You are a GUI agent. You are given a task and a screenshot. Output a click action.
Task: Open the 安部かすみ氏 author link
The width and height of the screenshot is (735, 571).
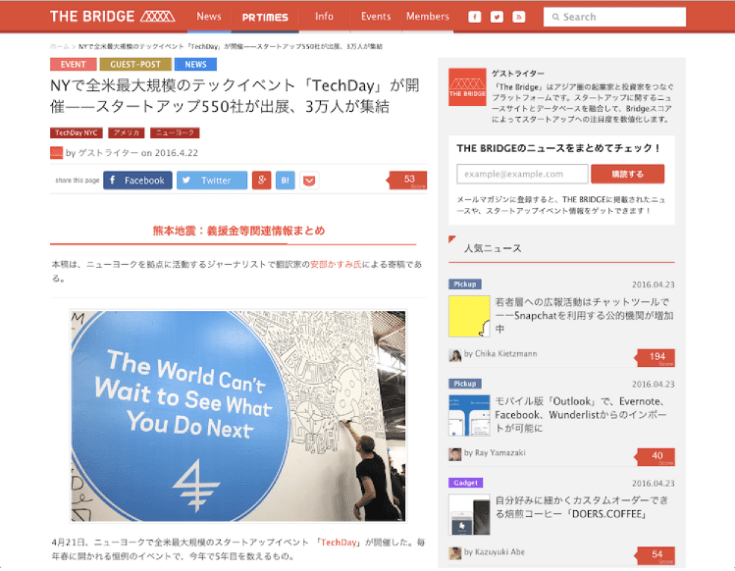click(x=336, y=264)
